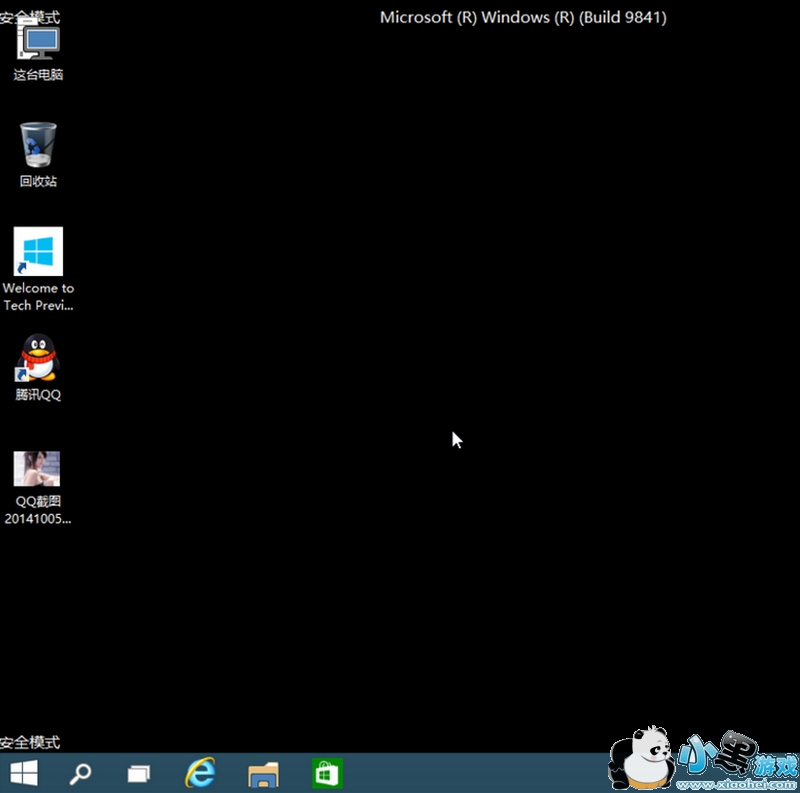Click the Welcome to Tech Preview shortcut icon
The image size is (800, 793).
pyautogui.click(x=38, y=251)
